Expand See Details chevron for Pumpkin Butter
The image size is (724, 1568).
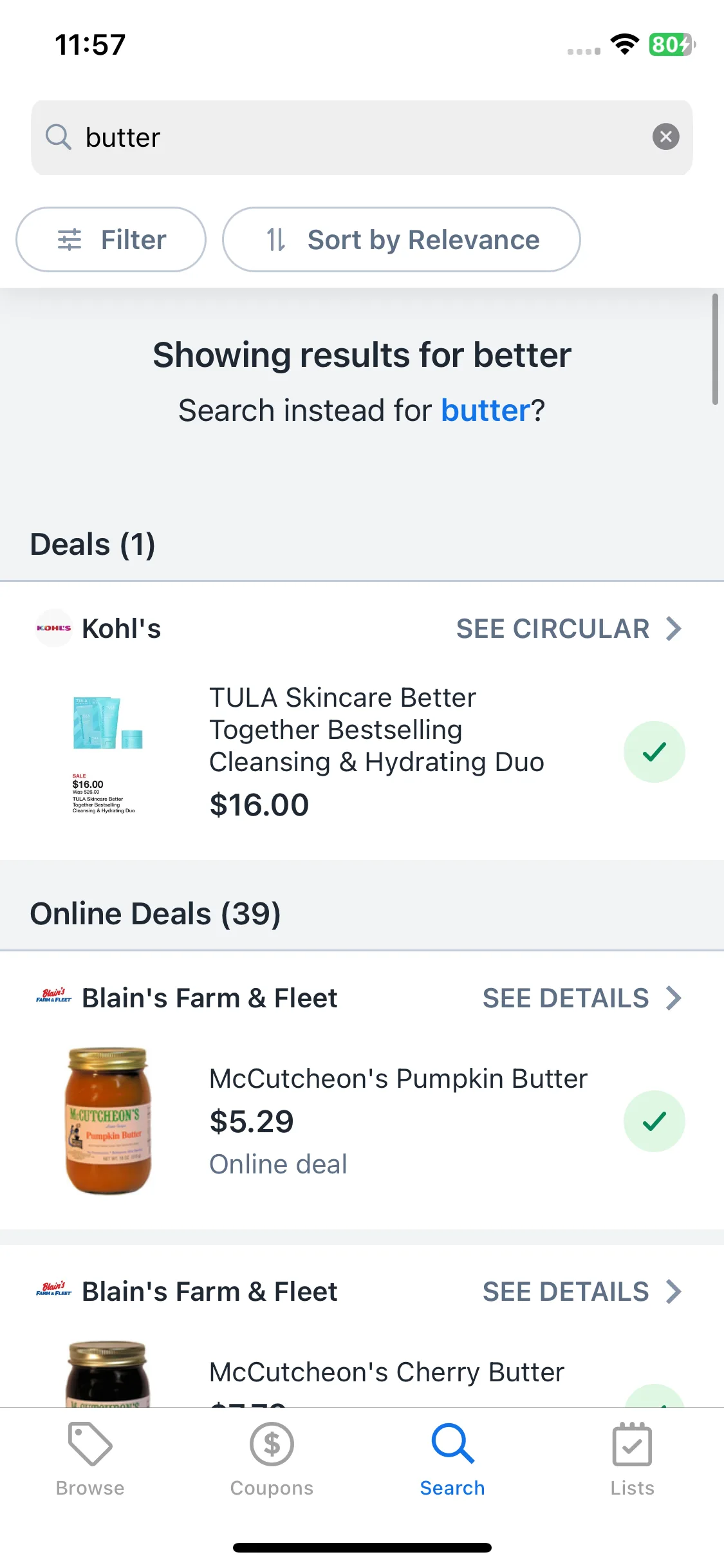[673, 998]
